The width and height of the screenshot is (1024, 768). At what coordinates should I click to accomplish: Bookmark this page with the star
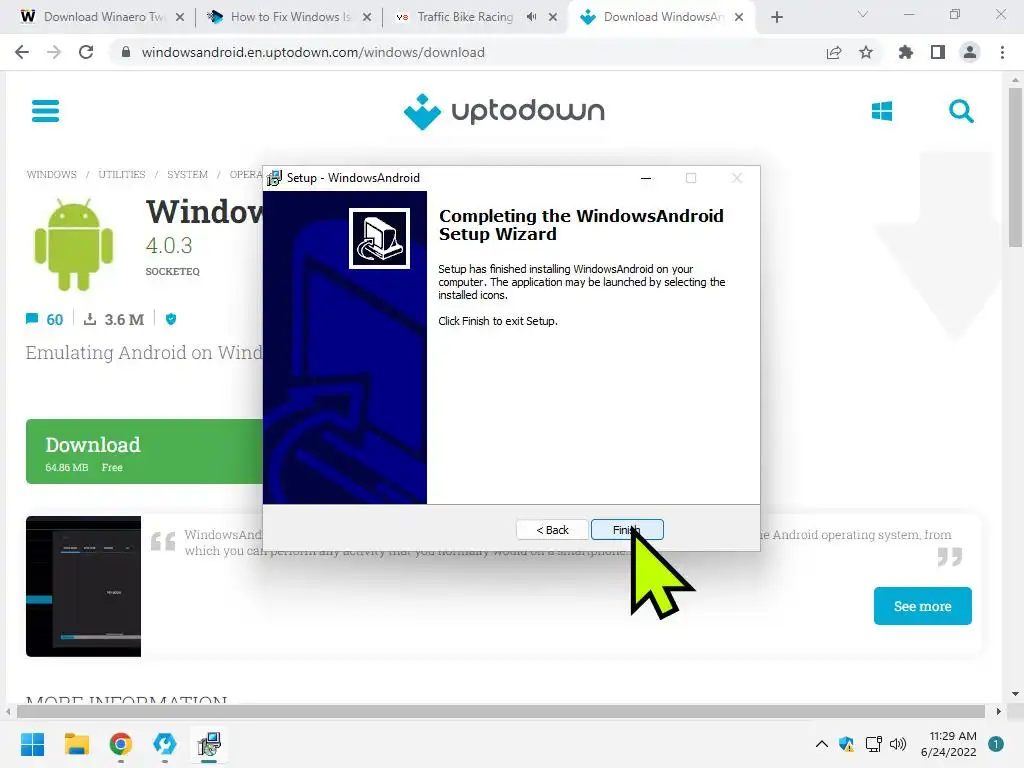tap(866, 52)
